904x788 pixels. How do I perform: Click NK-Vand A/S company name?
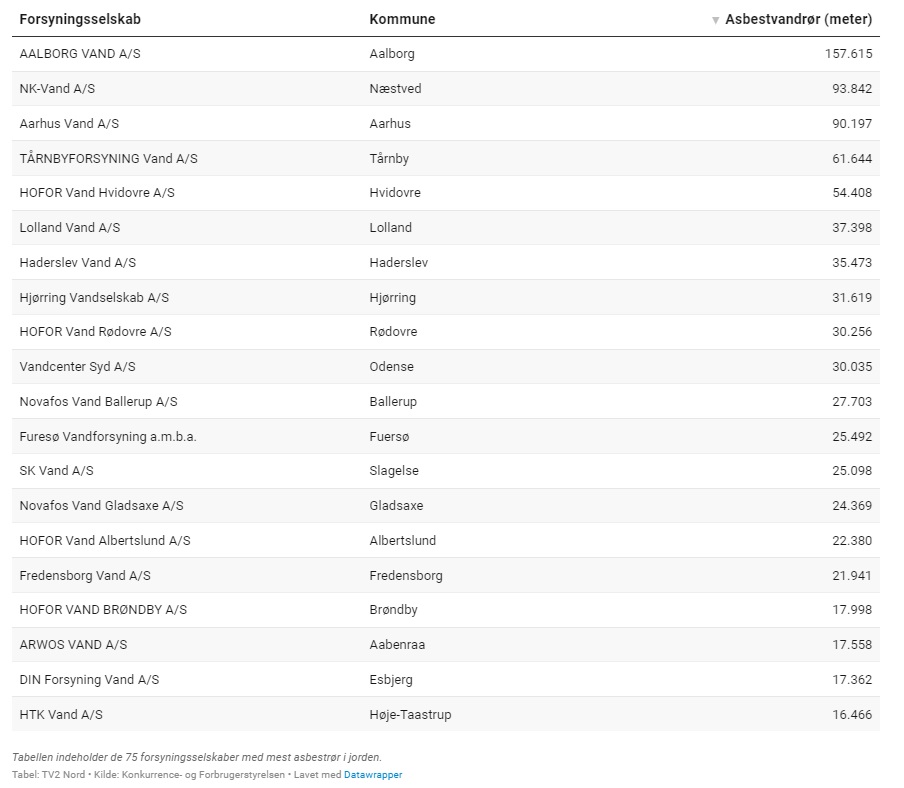pyautogui.click(x=57, y=89)
